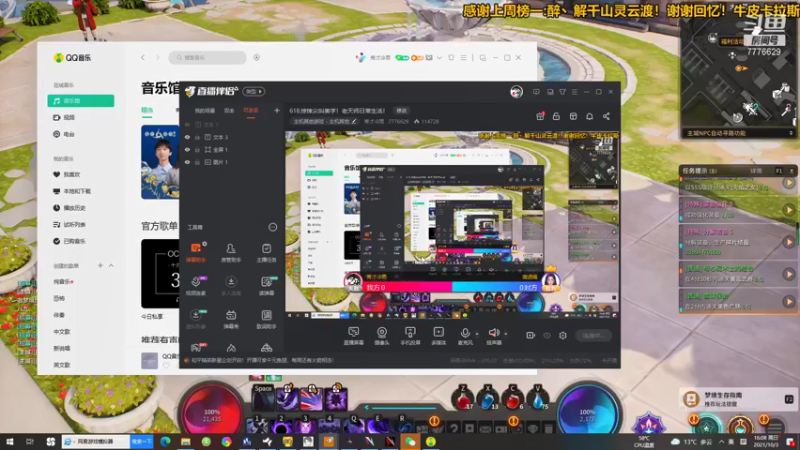Click QQ Music listen-recognition icon beside search
Viewport: 800px width, 450px height.
click(257, 58)
